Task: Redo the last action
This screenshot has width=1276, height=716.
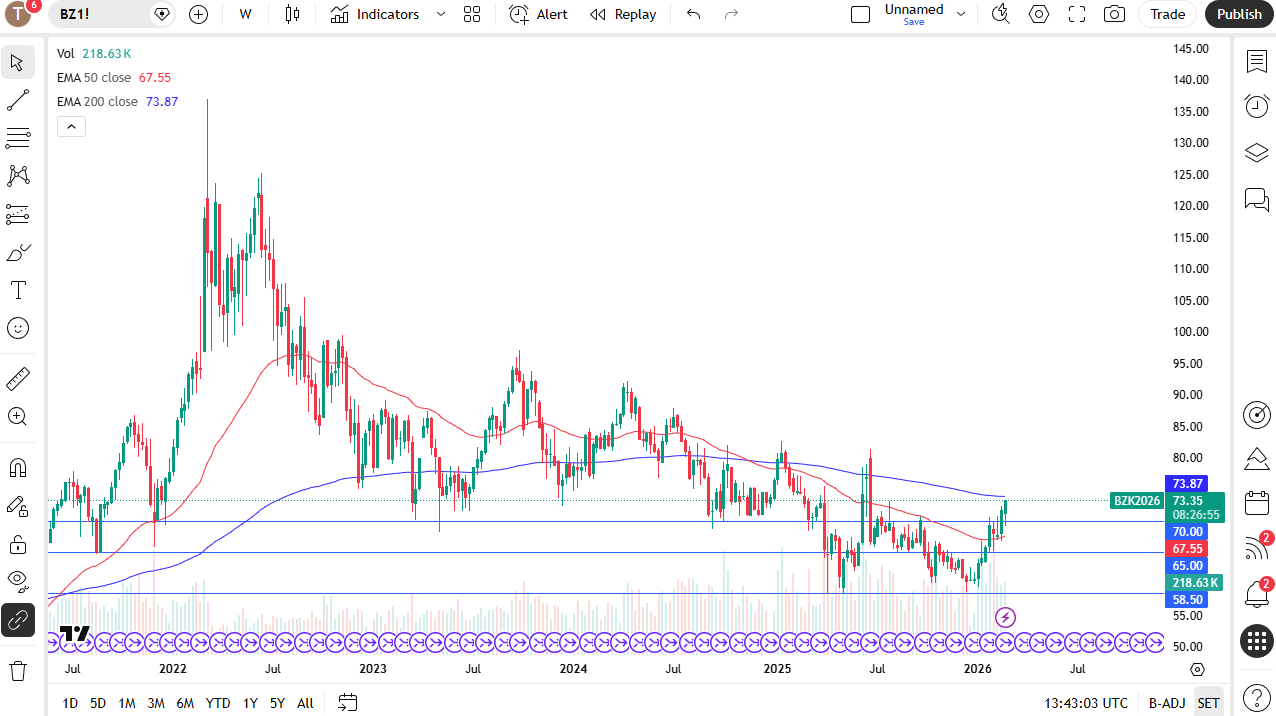Action: coord(731,14)
